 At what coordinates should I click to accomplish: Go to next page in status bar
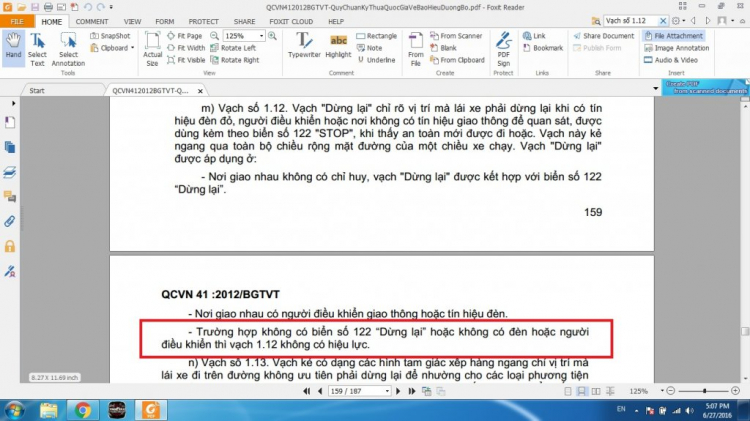pos(398,391)
